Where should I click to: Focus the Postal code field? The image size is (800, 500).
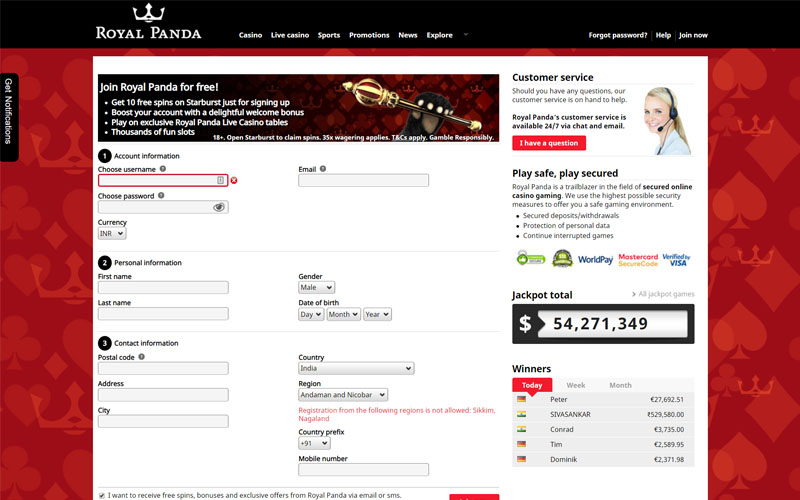click(163, 368)
